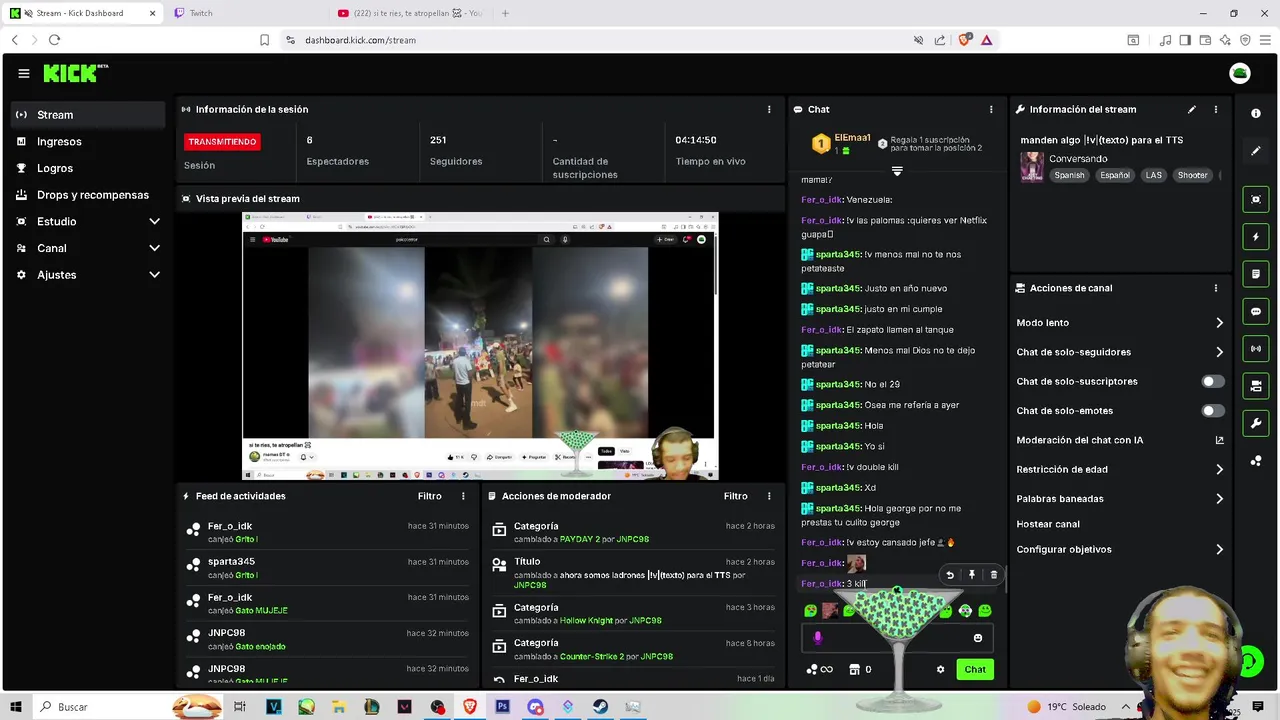Open the three-dot menu of Acciones de canal
The width and height of the screenshot is (1280, 720).
click(1216, 288)
